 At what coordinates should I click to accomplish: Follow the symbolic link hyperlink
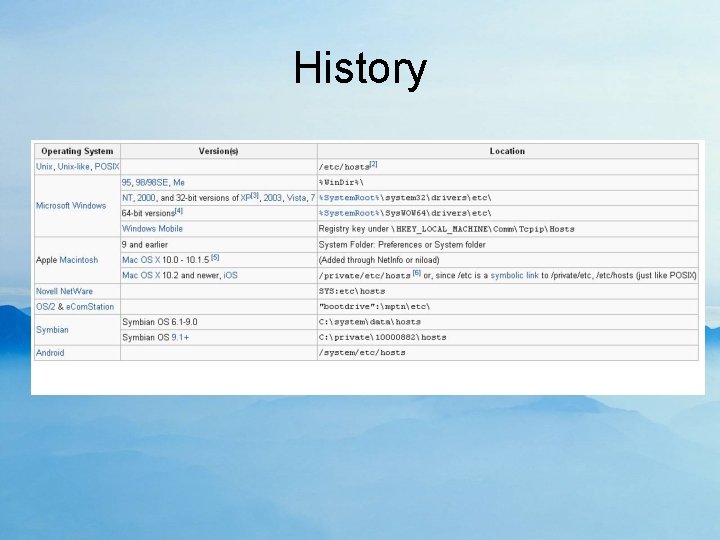[514, 276]
